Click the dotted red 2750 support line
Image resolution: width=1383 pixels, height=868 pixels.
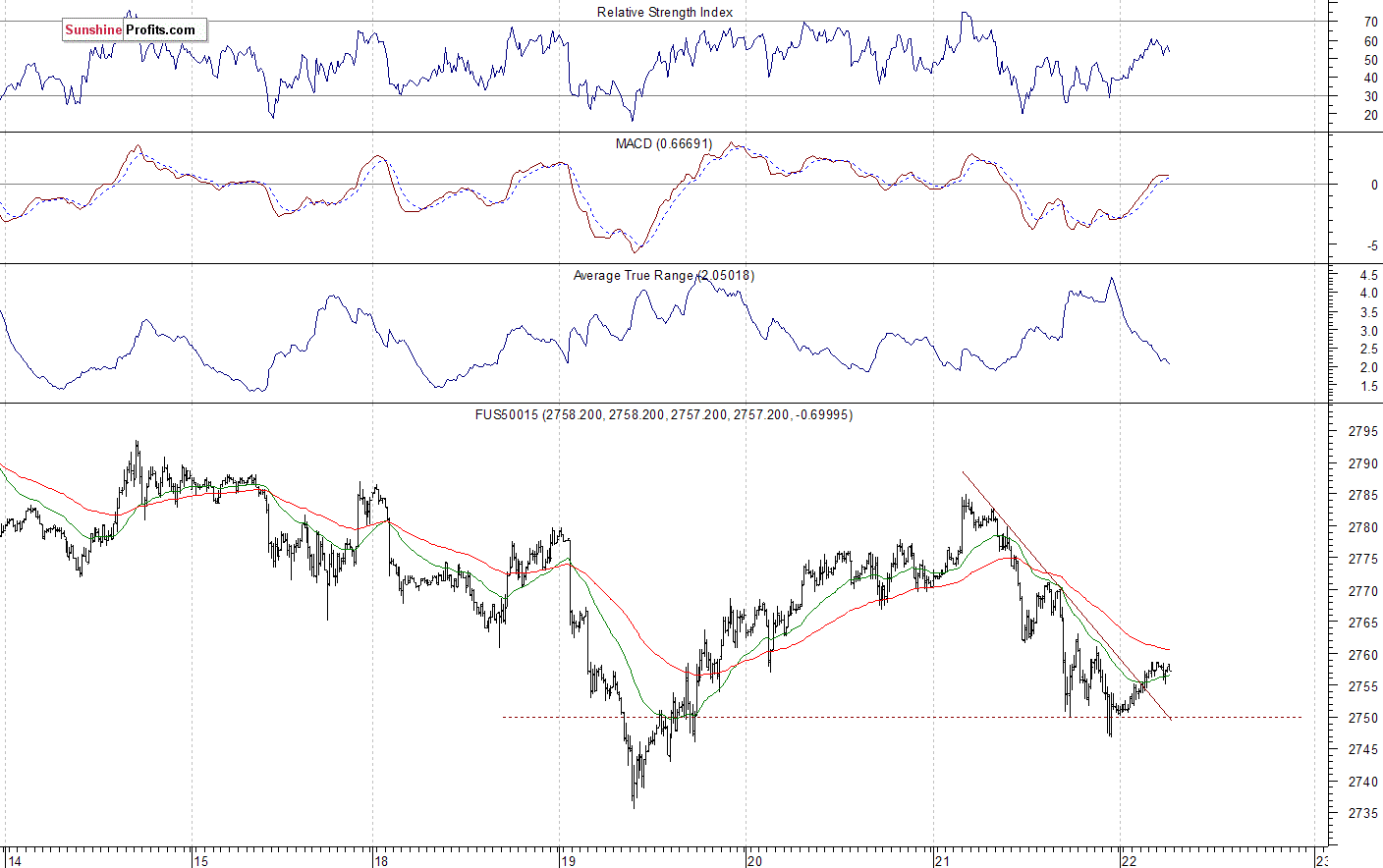(x=902, y=717)
